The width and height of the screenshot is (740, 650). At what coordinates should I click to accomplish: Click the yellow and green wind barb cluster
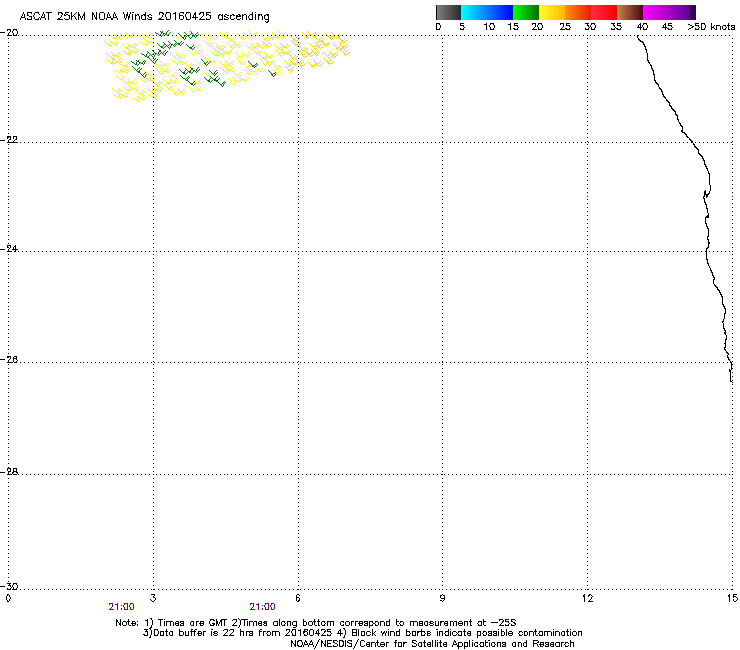[227, 66]
